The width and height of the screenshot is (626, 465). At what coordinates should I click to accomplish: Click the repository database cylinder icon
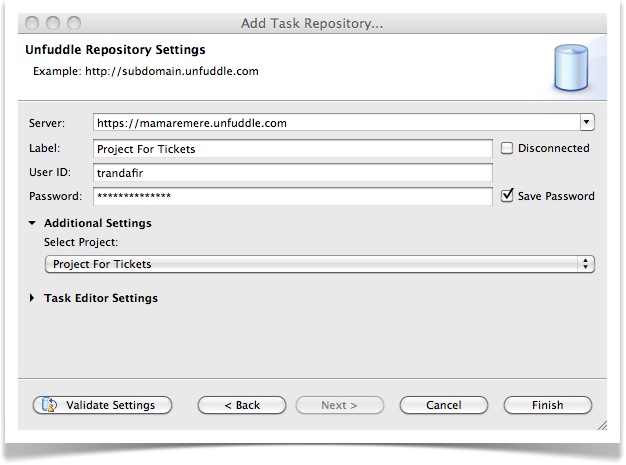(x=571, y=67)
